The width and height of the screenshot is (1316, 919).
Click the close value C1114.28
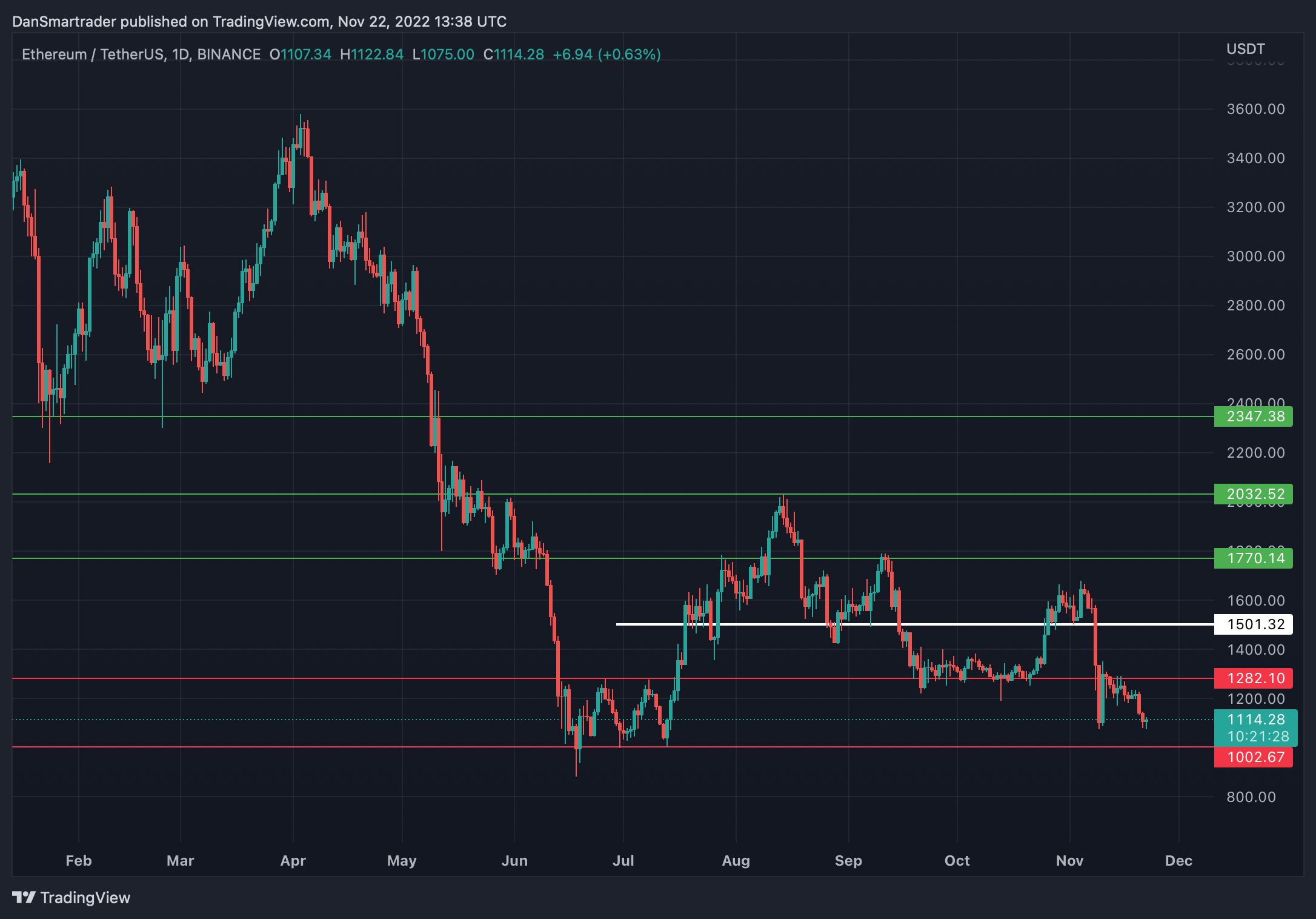(514, 55)
